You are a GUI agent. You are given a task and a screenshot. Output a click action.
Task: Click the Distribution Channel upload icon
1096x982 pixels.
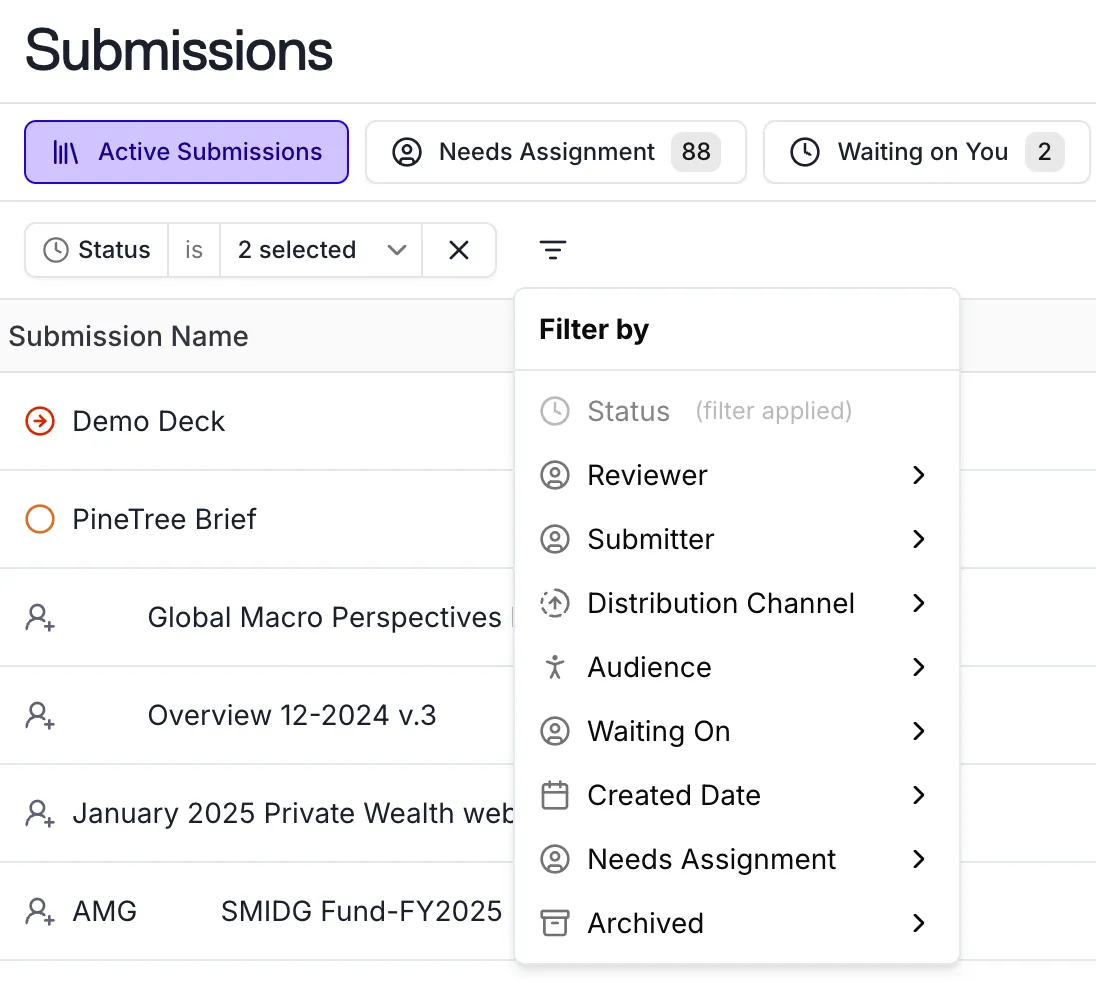pos(555,603)
